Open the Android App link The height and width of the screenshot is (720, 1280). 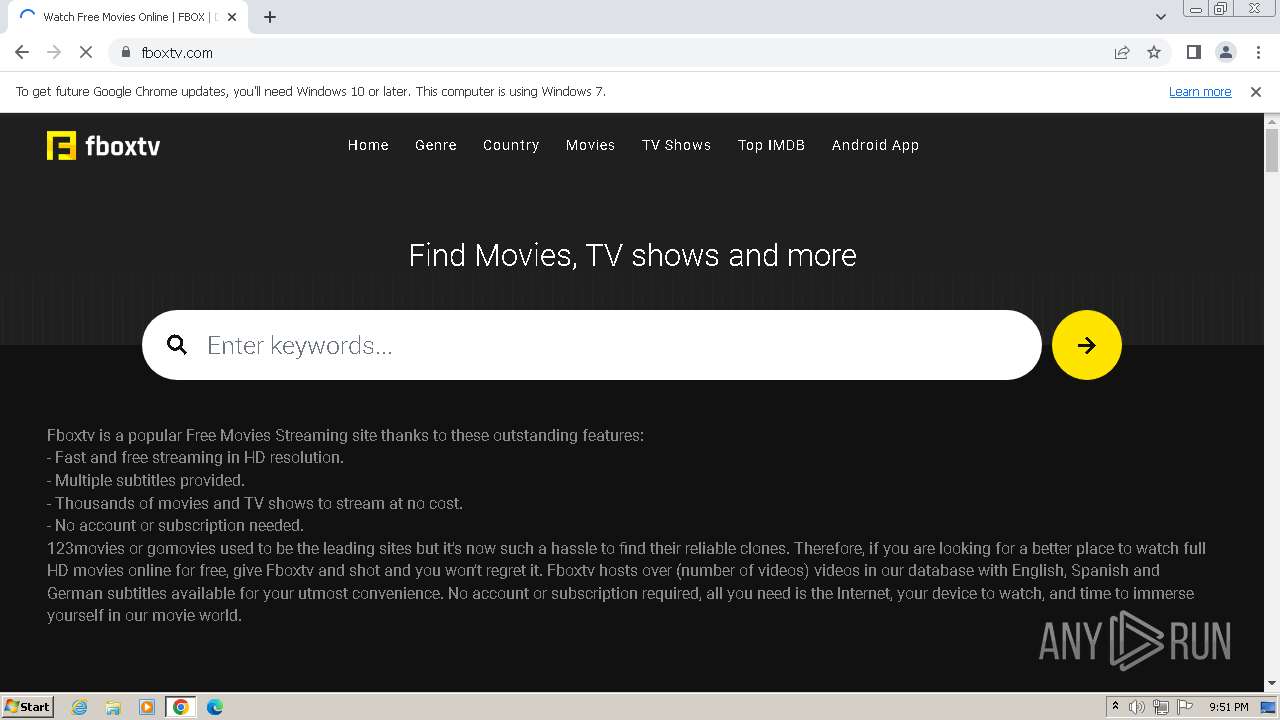click(x=875, y=145)
